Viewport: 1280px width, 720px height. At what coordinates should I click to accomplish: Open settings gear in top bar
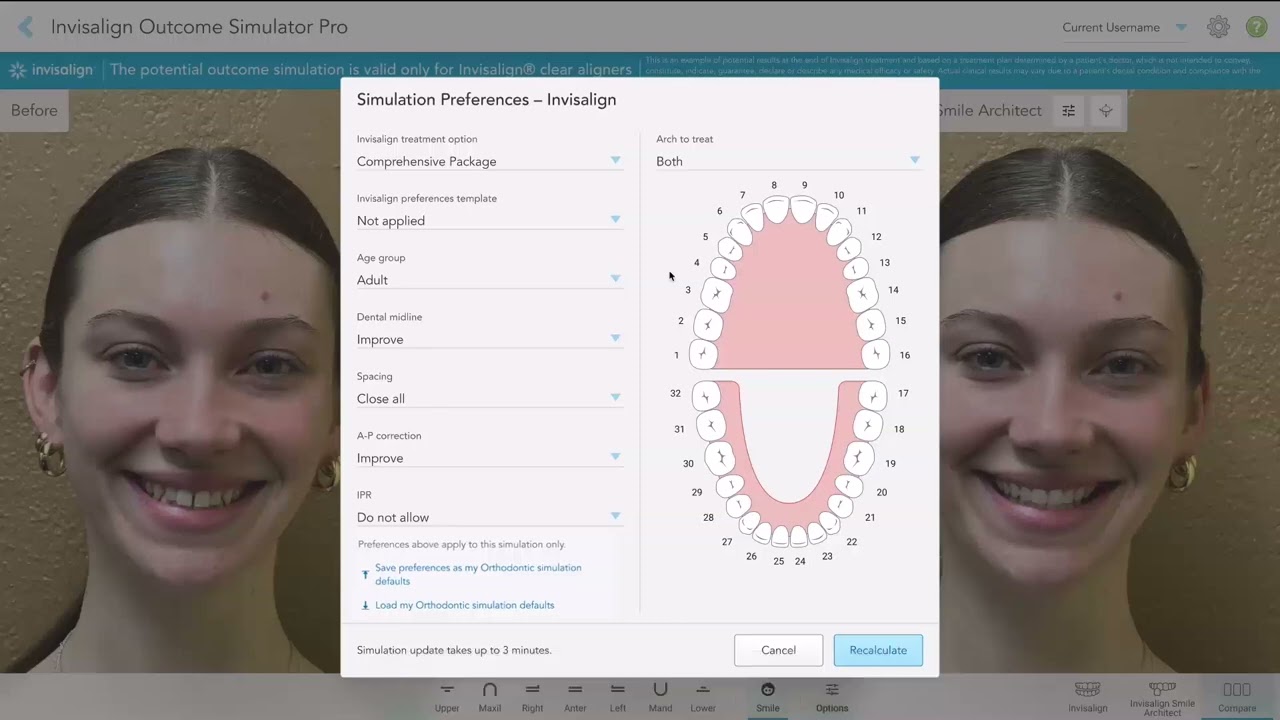coord(1218,27)
